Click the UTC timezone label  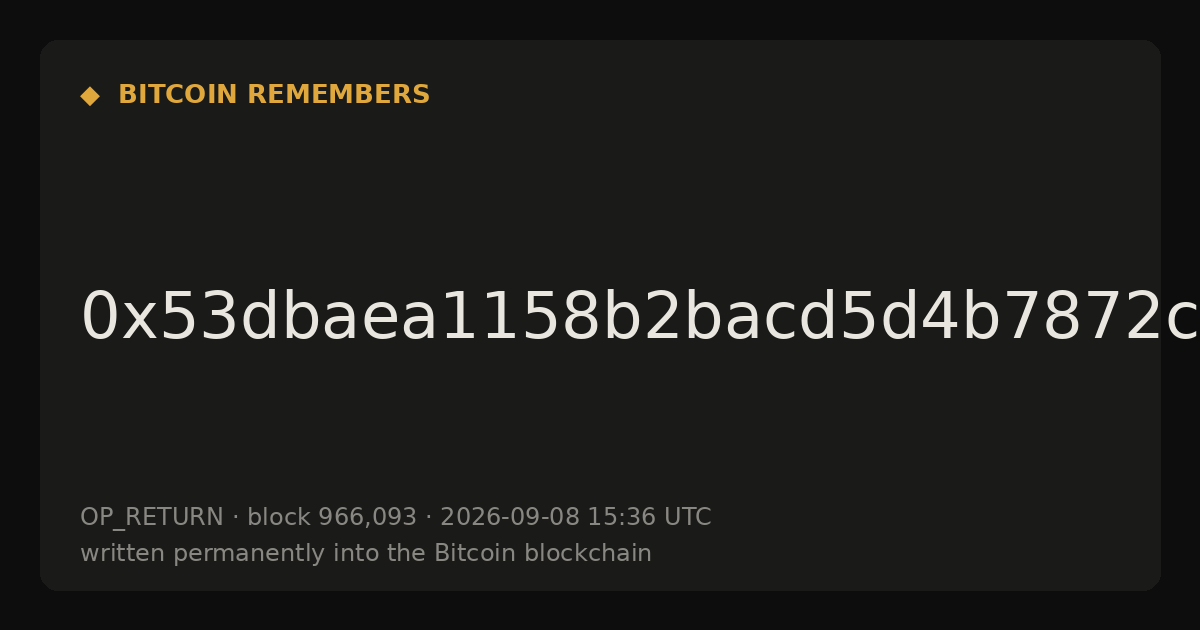pos(687,517)
